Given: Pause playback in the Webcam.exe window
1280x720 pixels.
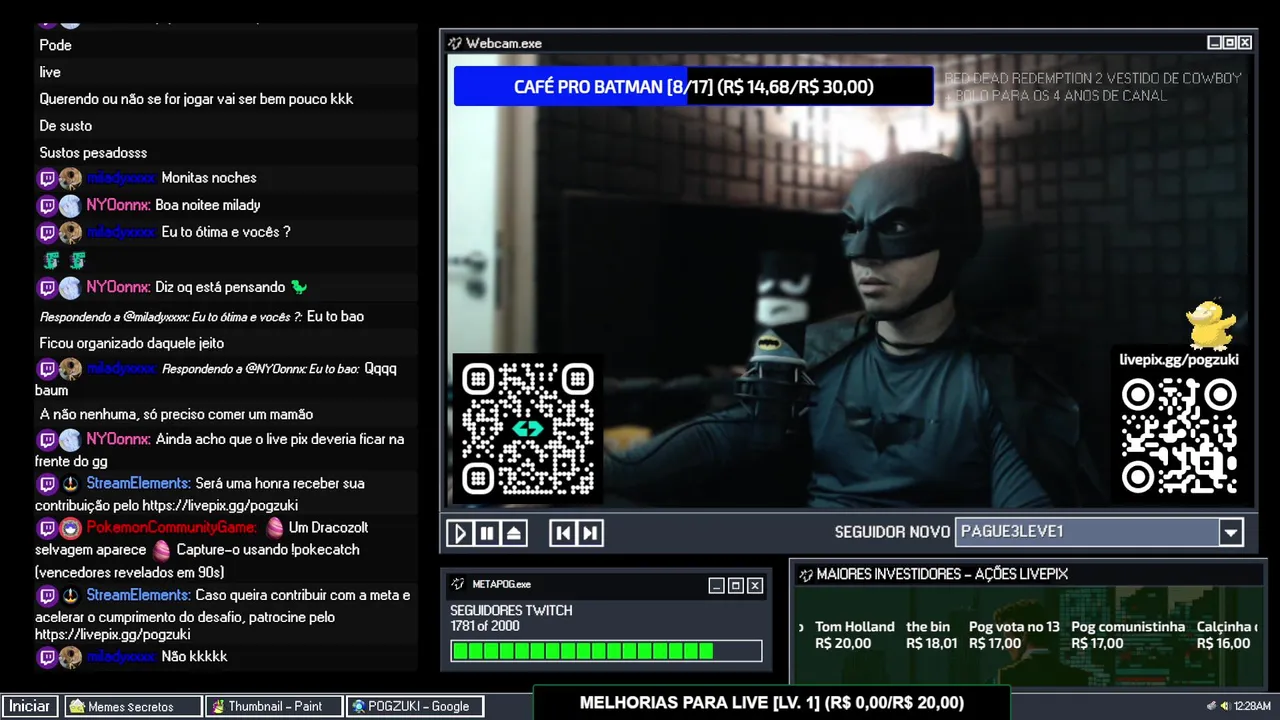Looking at the screenshot, I should pos(487,533).
